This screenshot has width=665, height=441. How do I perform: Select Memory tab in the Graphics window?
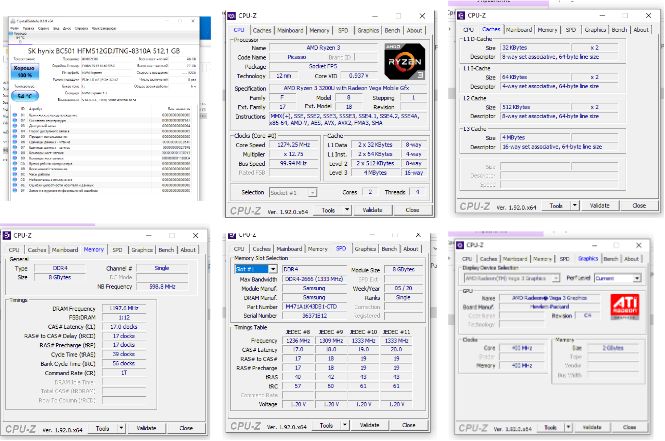542,259
